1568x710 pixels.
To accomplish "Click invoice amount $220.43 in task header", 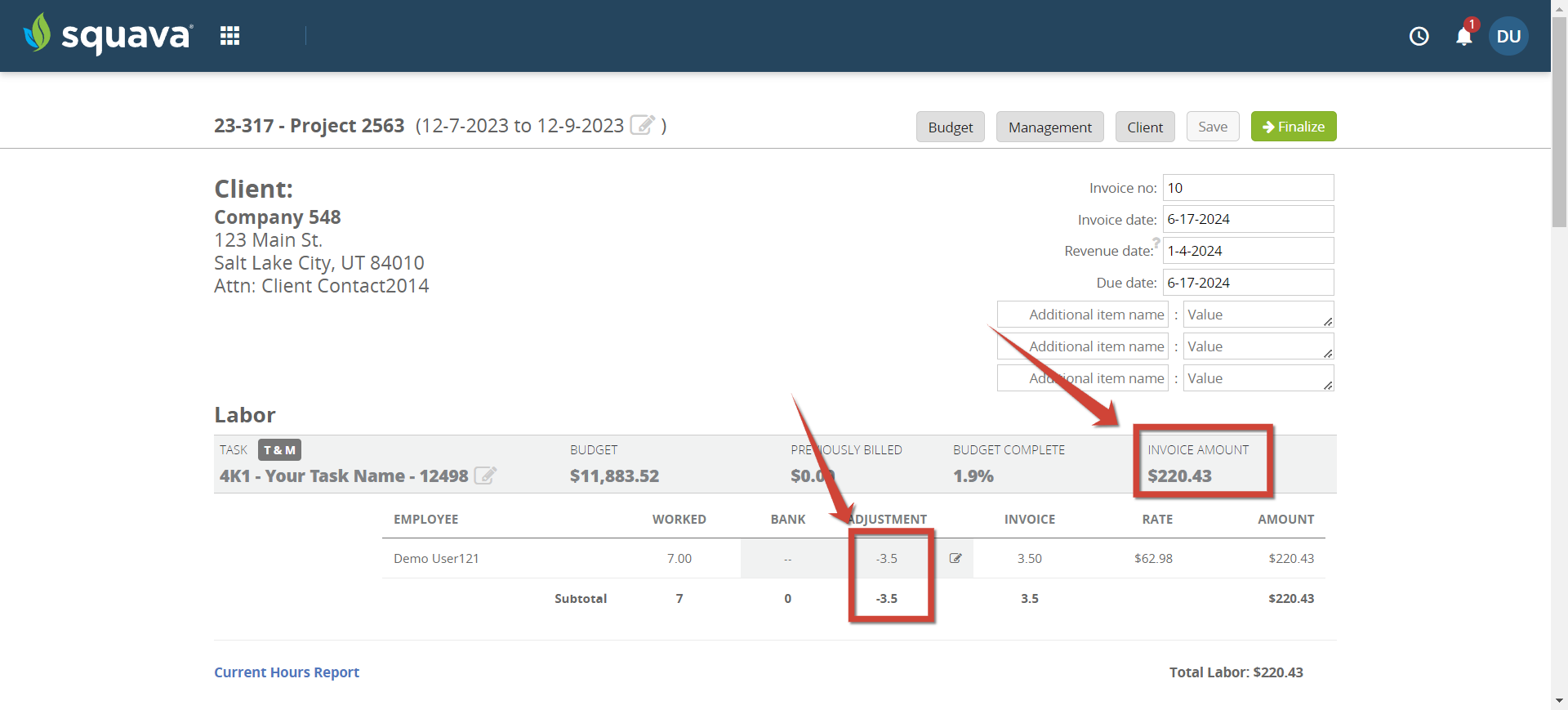I will click(x=1179, y=476).
